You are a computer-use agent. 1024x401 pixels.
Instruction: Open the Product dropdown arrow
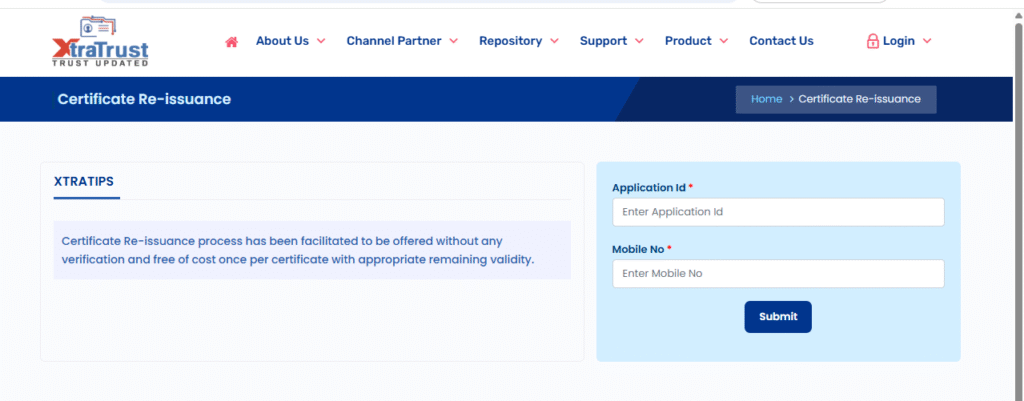tap(723, 41)
